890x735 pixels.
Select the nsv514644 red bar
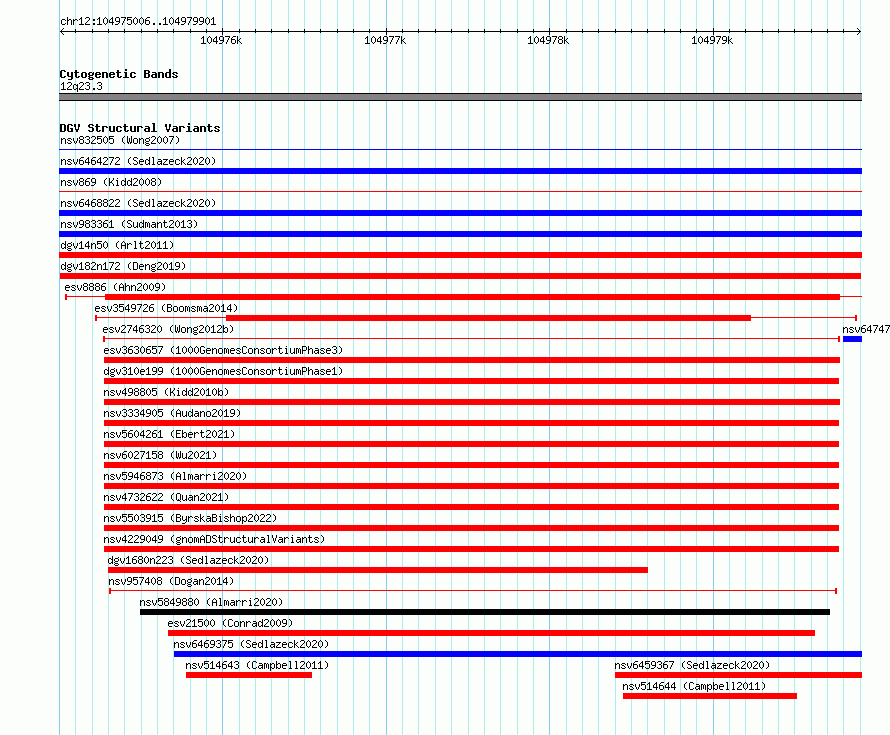710,696
